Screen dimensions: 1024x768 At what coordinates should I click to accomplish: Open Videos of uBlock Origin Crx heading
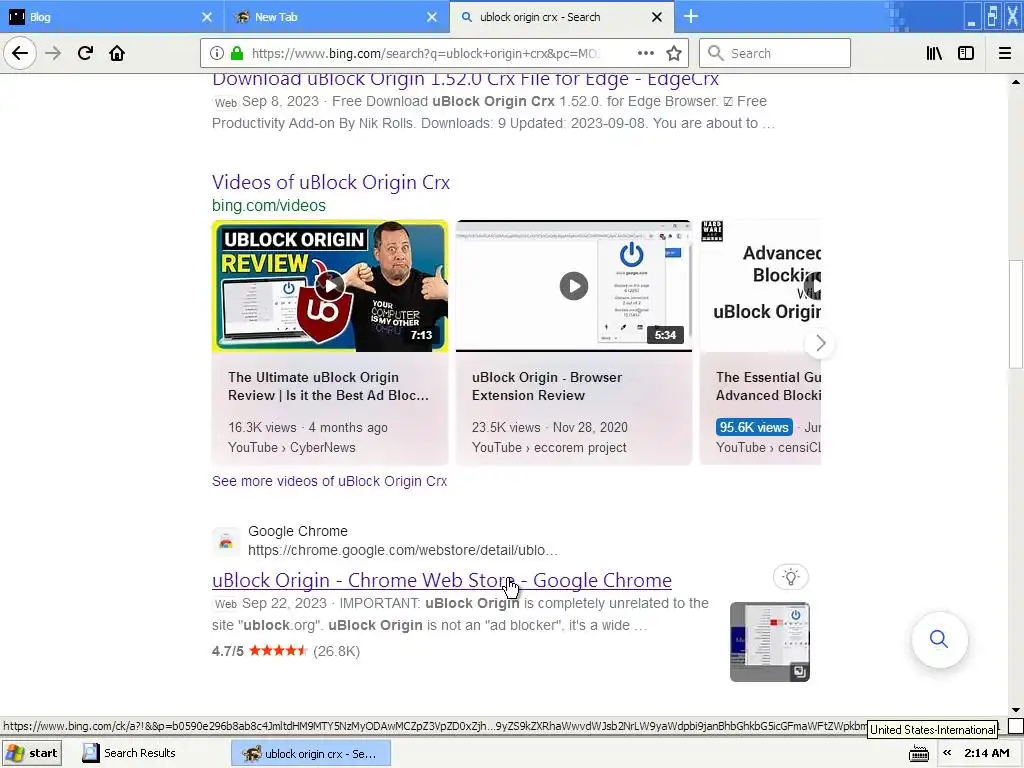pos(330,182)
